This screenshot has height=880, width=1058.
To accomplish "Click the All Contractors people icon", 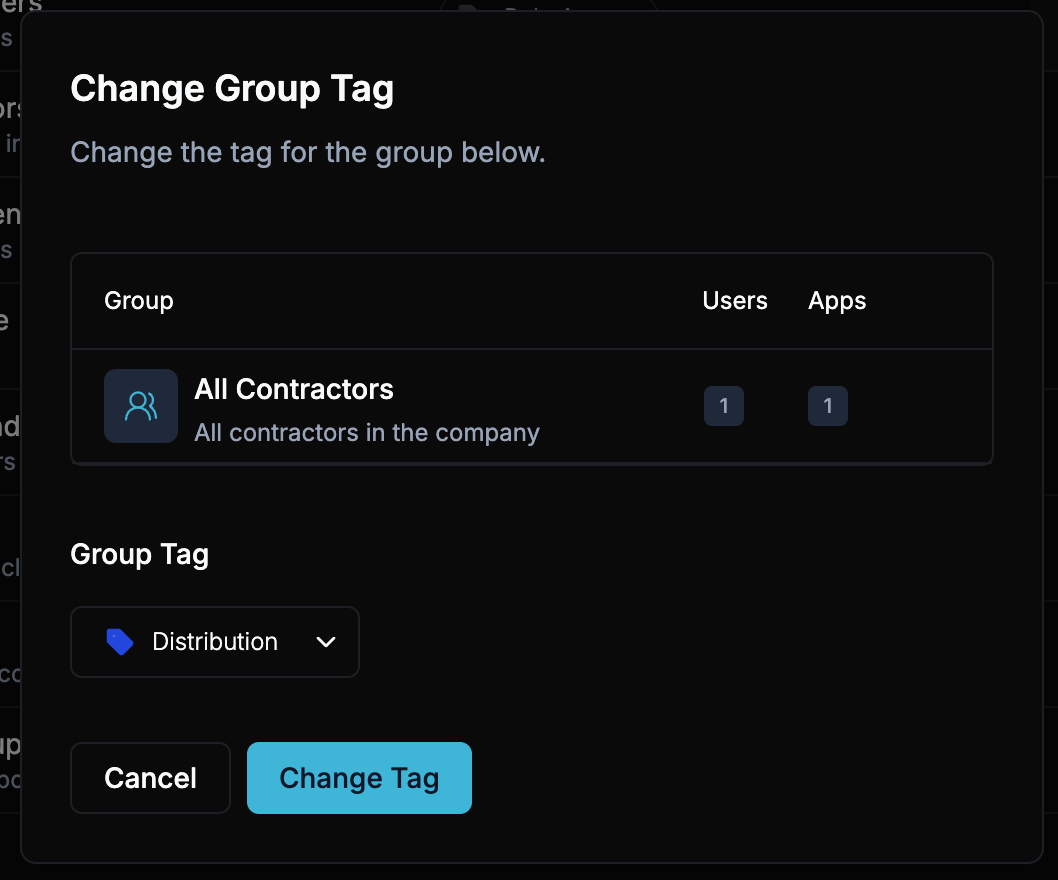I will tap(141, 406).
